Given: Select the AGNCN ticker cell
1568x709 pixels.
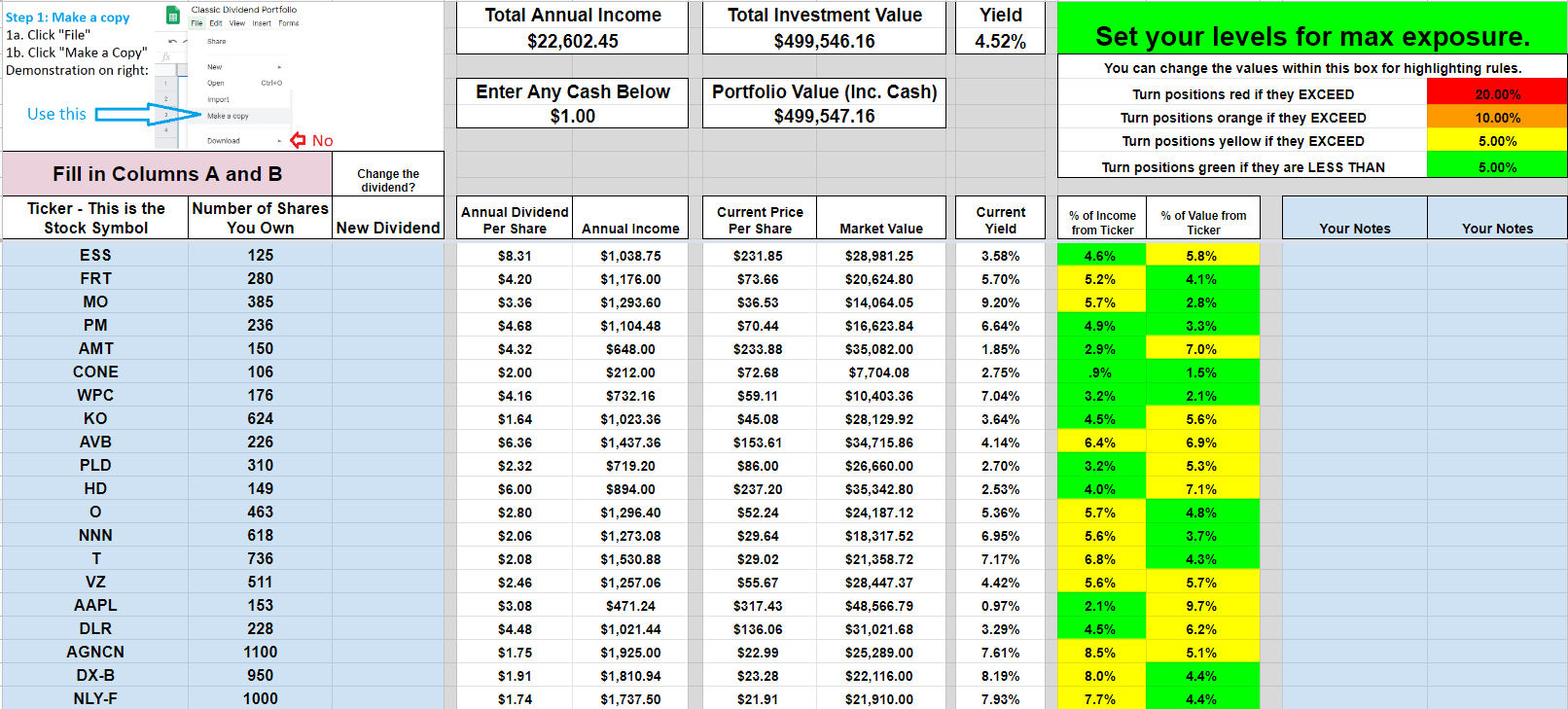Looking at the screenshot, I should [x=95, y=652].
